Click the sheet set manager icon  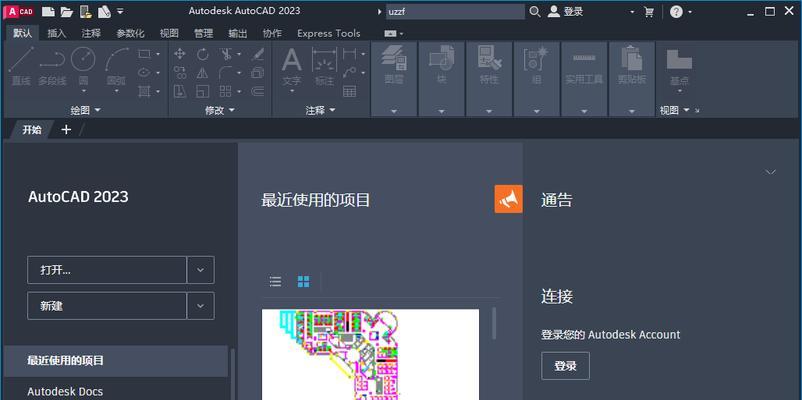[104, 11]
